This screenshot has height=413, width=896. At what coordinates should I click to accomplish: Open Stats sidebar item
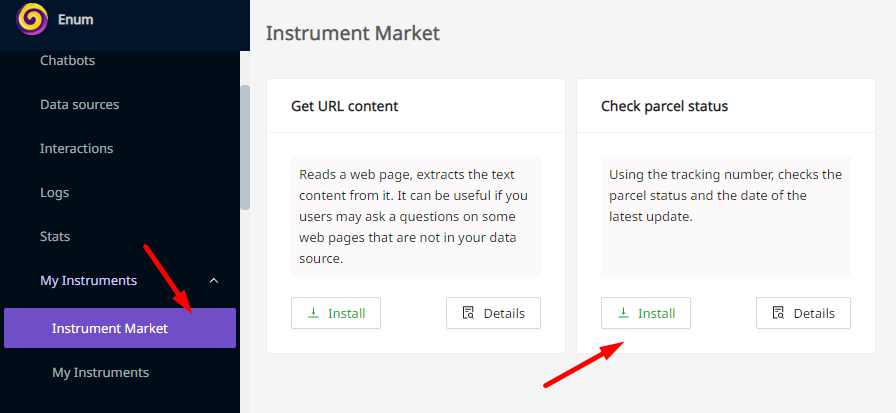coord(55,236)
